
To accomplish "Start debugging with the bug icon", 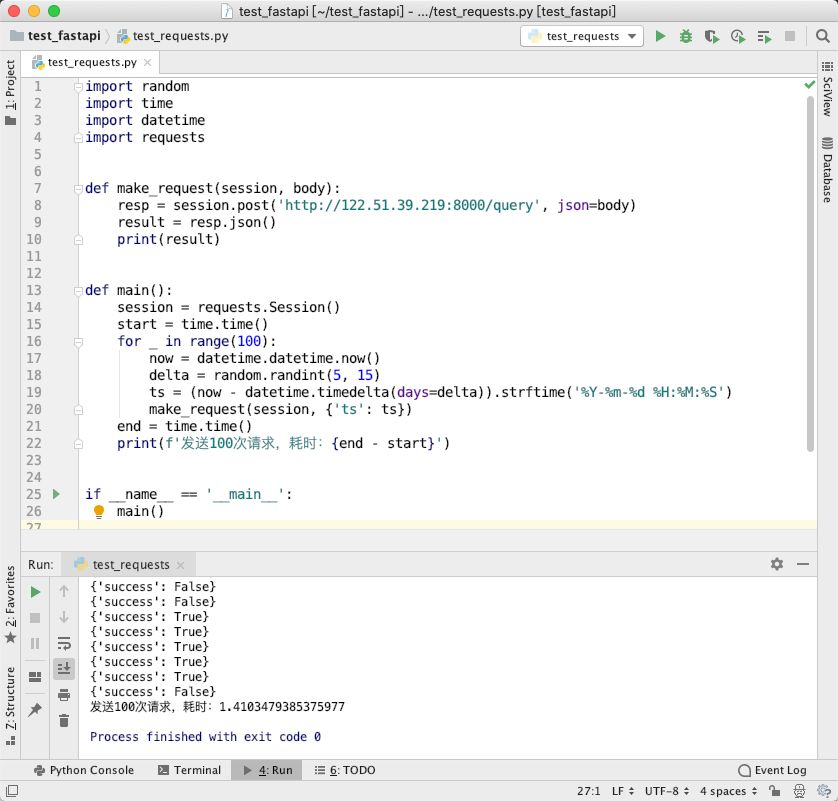I will pyautogui.click(x=686, y=36).
